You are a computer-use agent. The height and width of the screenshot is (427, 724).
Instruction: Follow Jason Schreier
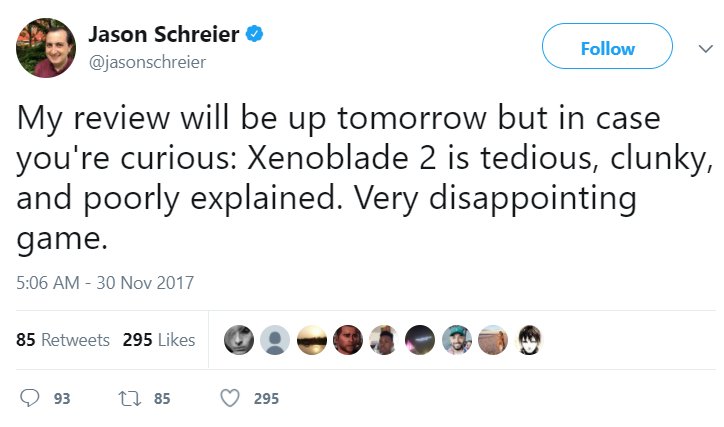click(x=607, y=48)
